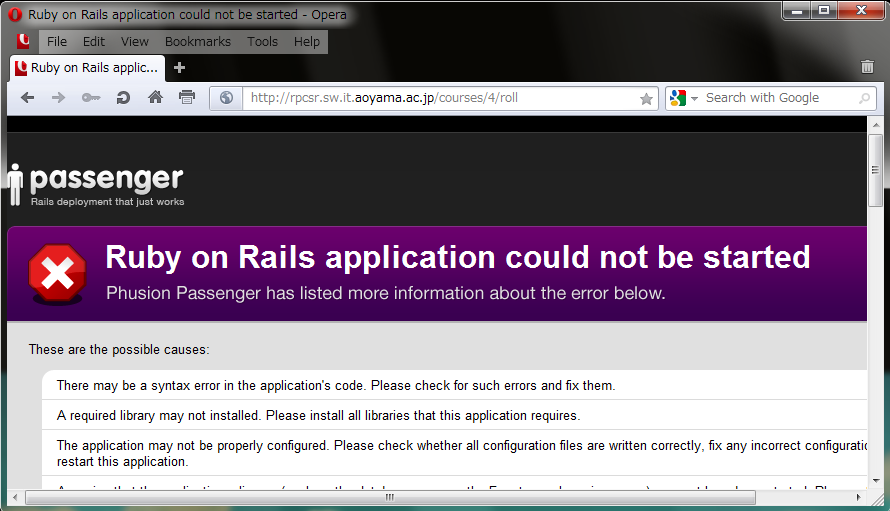Open the closed tabs trash icon

tap(867, 66)
